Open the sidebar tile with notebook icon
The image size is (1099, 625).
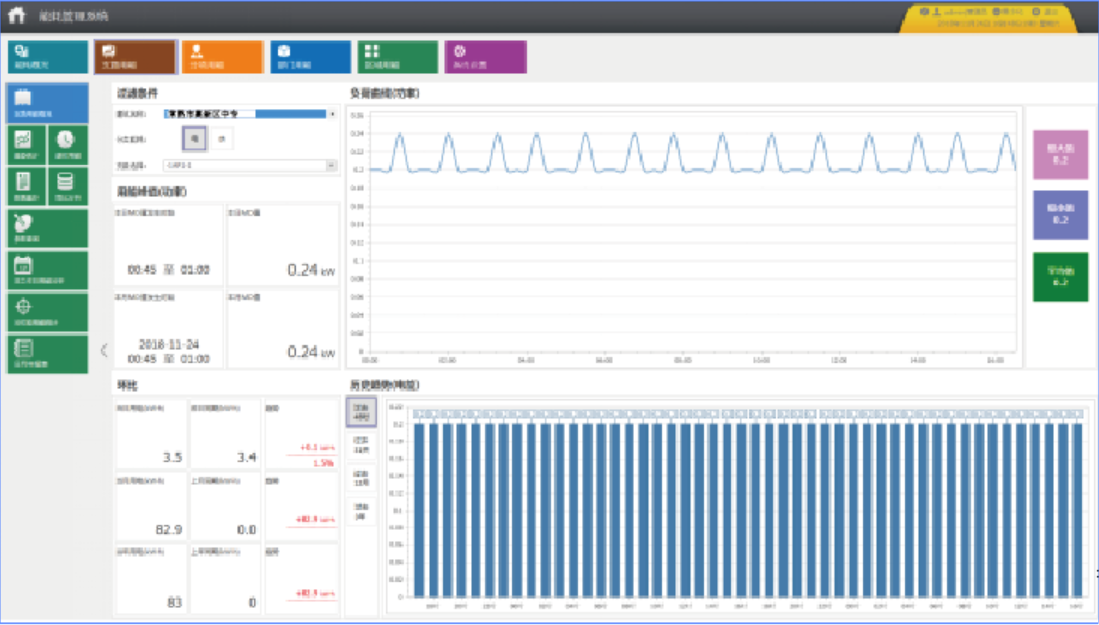tap(48, 354)
